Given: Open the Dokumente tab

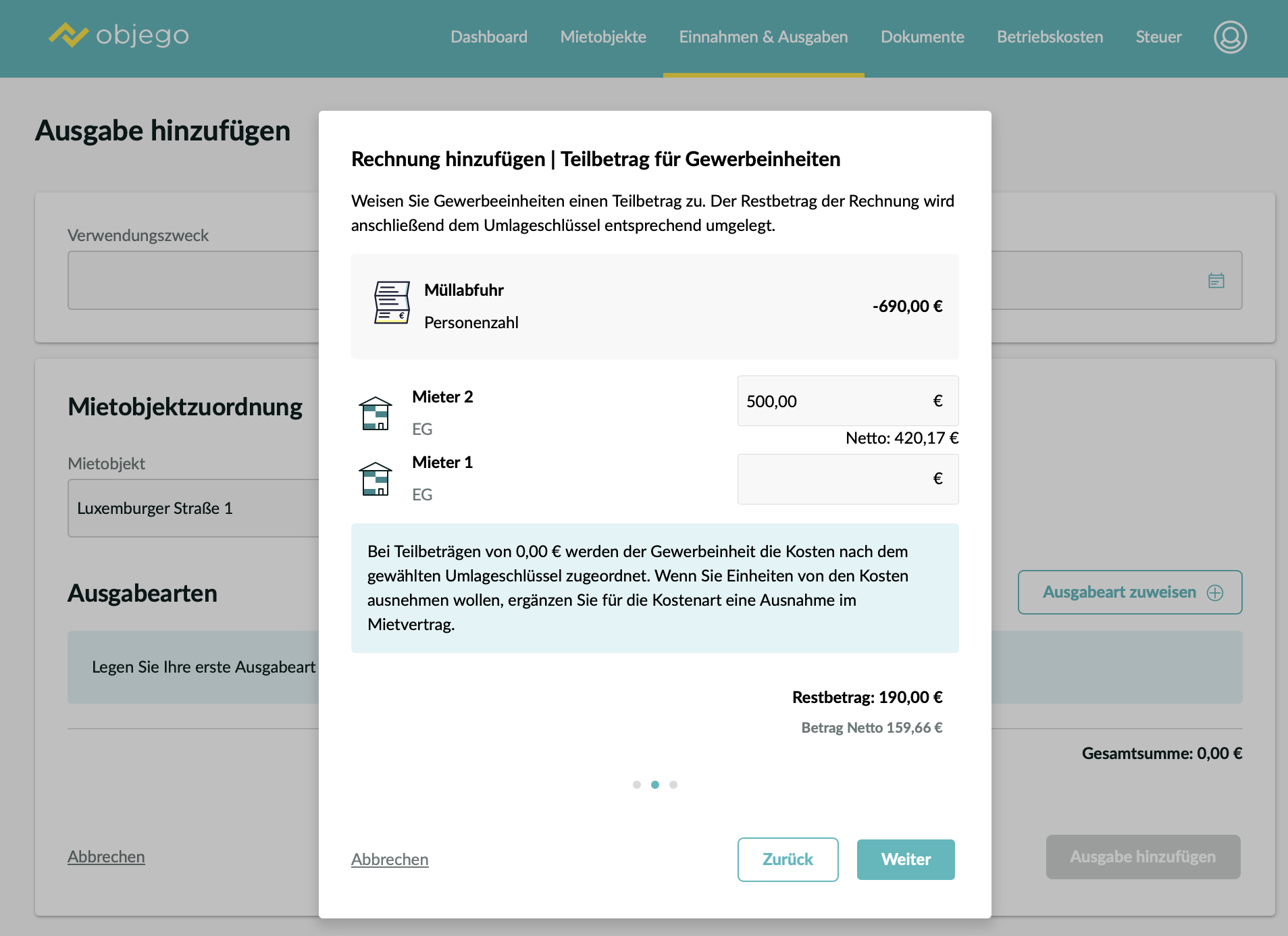Looking at the screenshot, I should pyautogui.click(x=922, y=37).
